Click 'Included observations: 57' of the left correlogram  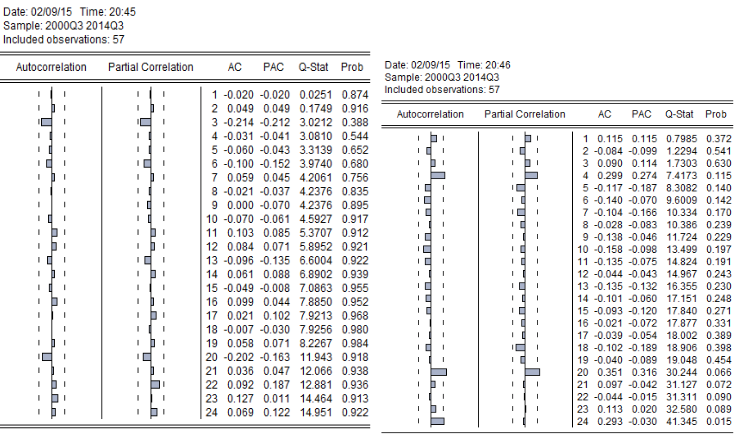tap(64, 39)
